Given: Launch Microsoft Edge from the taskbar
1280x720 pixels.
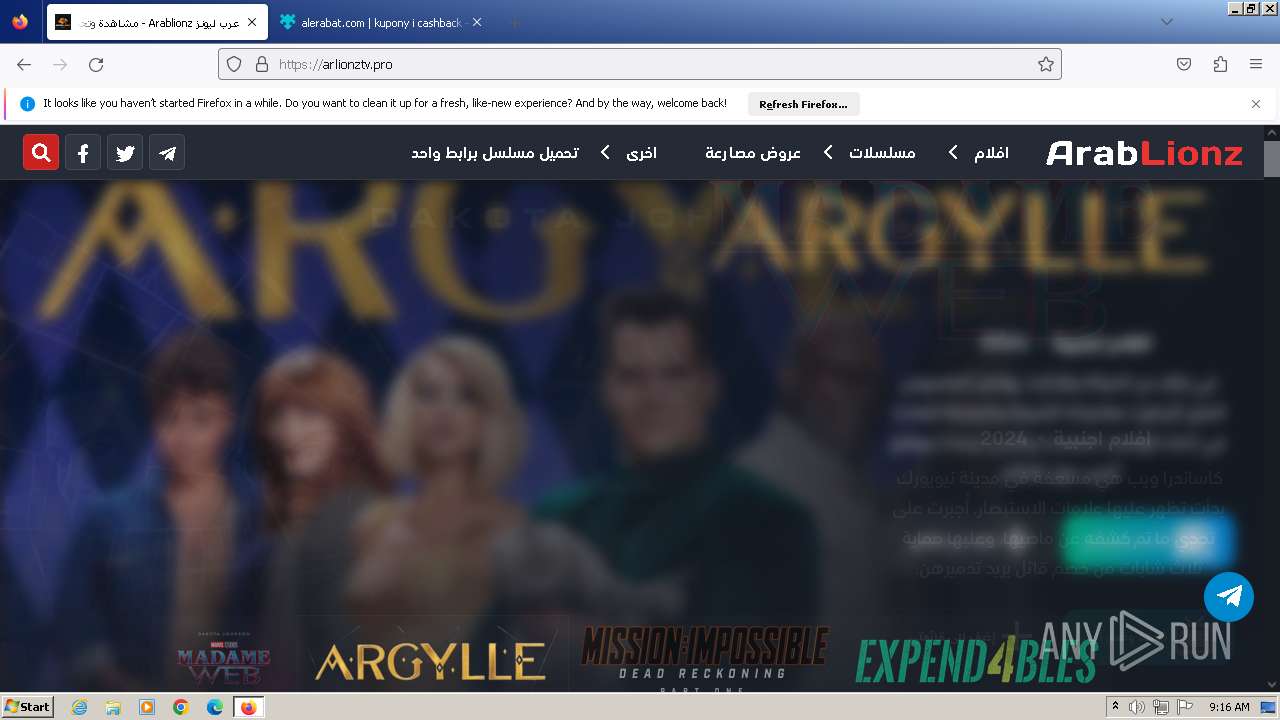Looking at the screenshot, I should coord(215,707).
